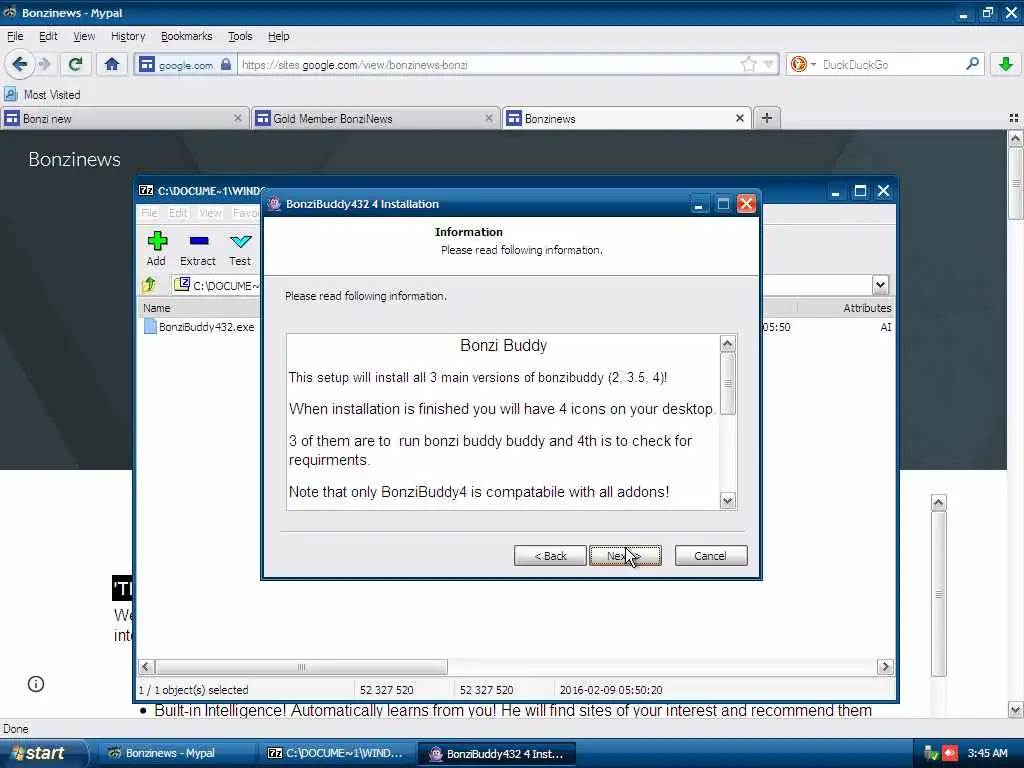1024x768 pixels.
Task: Click the 7-Zip horizontal scrollbar thumb
Action: pos(301,667)
